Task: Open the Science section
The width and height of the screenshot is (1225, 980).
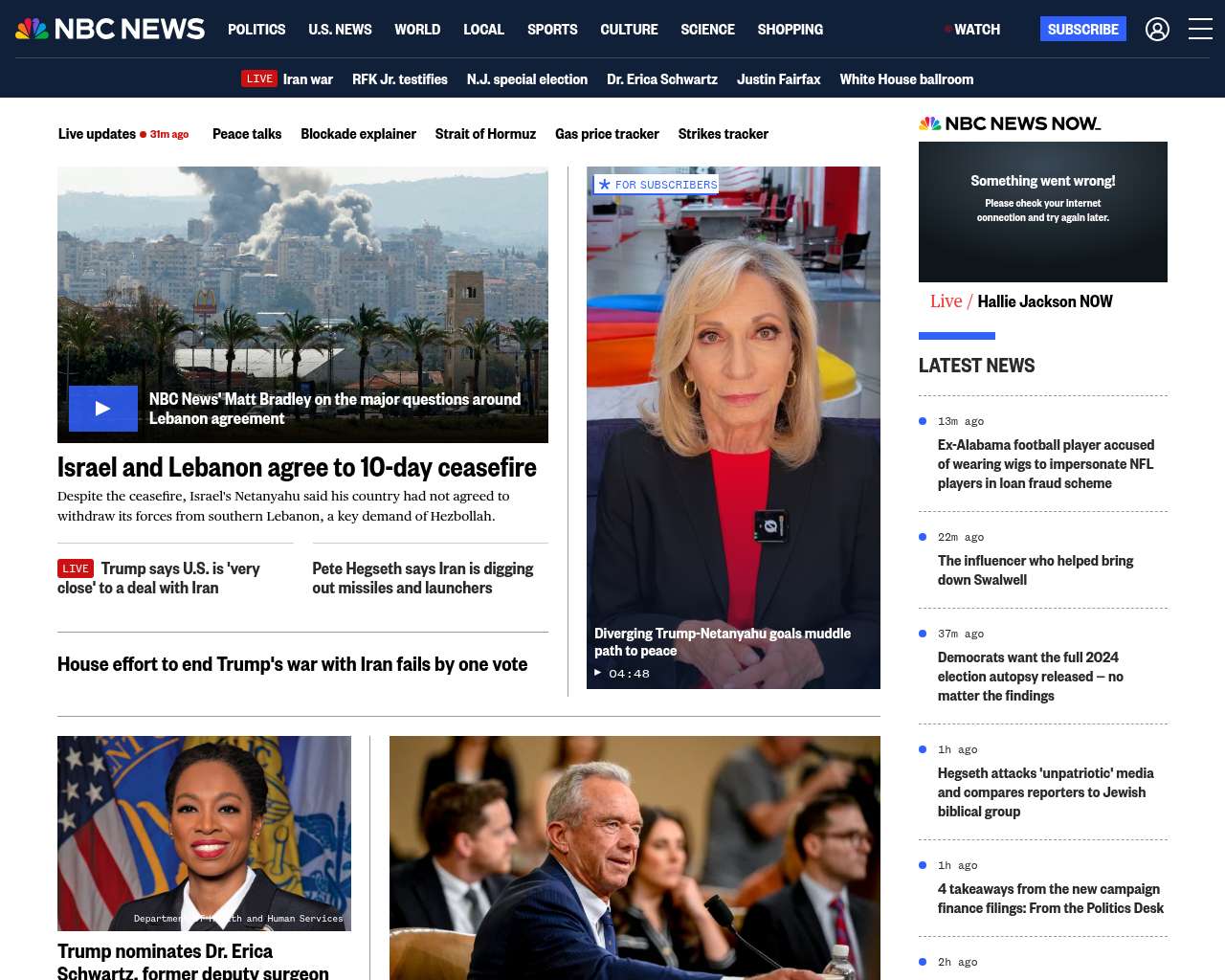Action: [707, 30]
